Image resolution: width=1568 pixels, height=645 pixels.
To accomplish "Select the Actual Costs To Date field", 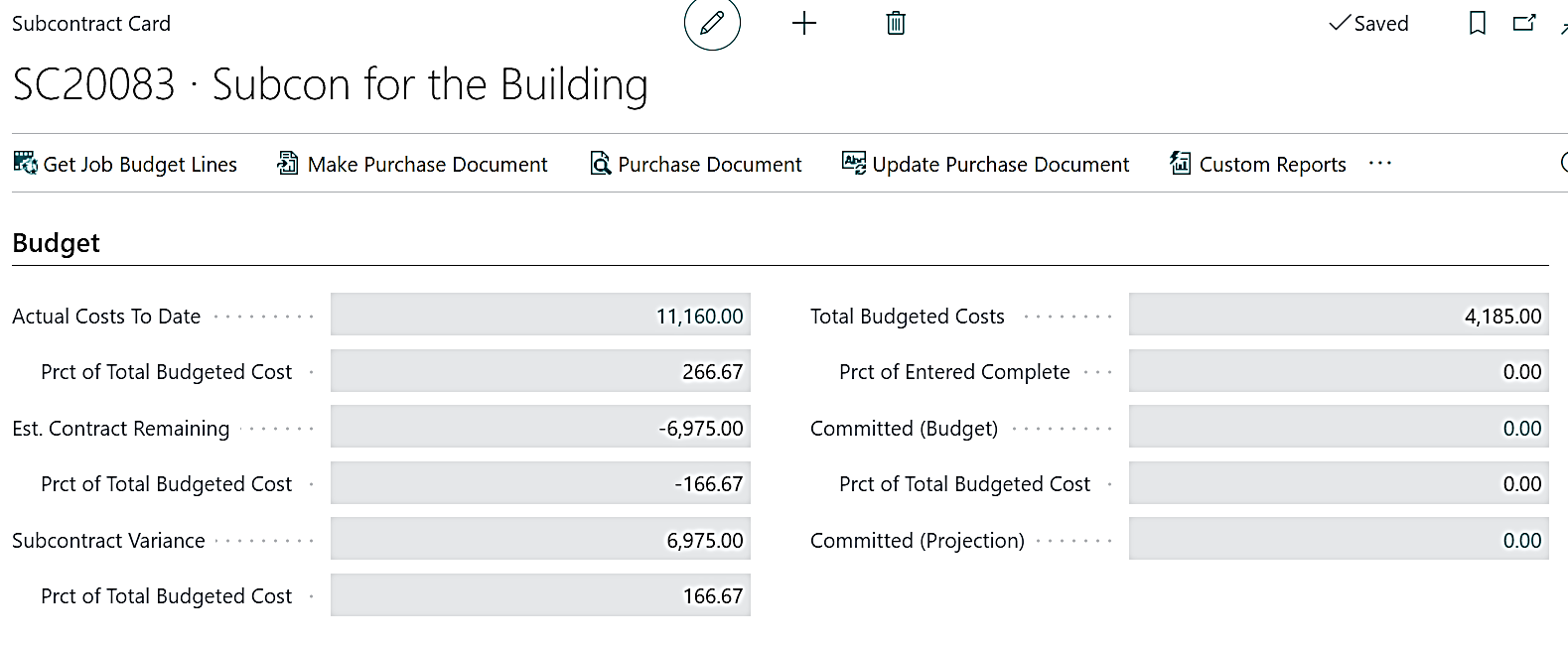I will coord(540,317).
